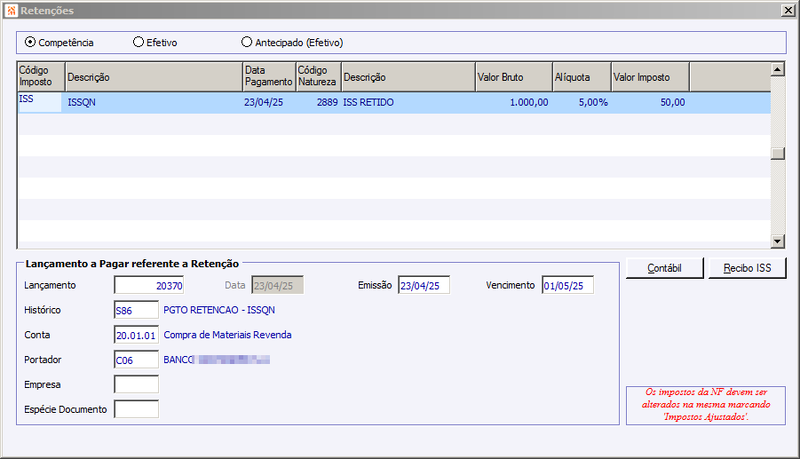The width and height of the screenshot is (800, 459).
Task: Click the empty Espécie Documento field
Action: click(136, 409)
